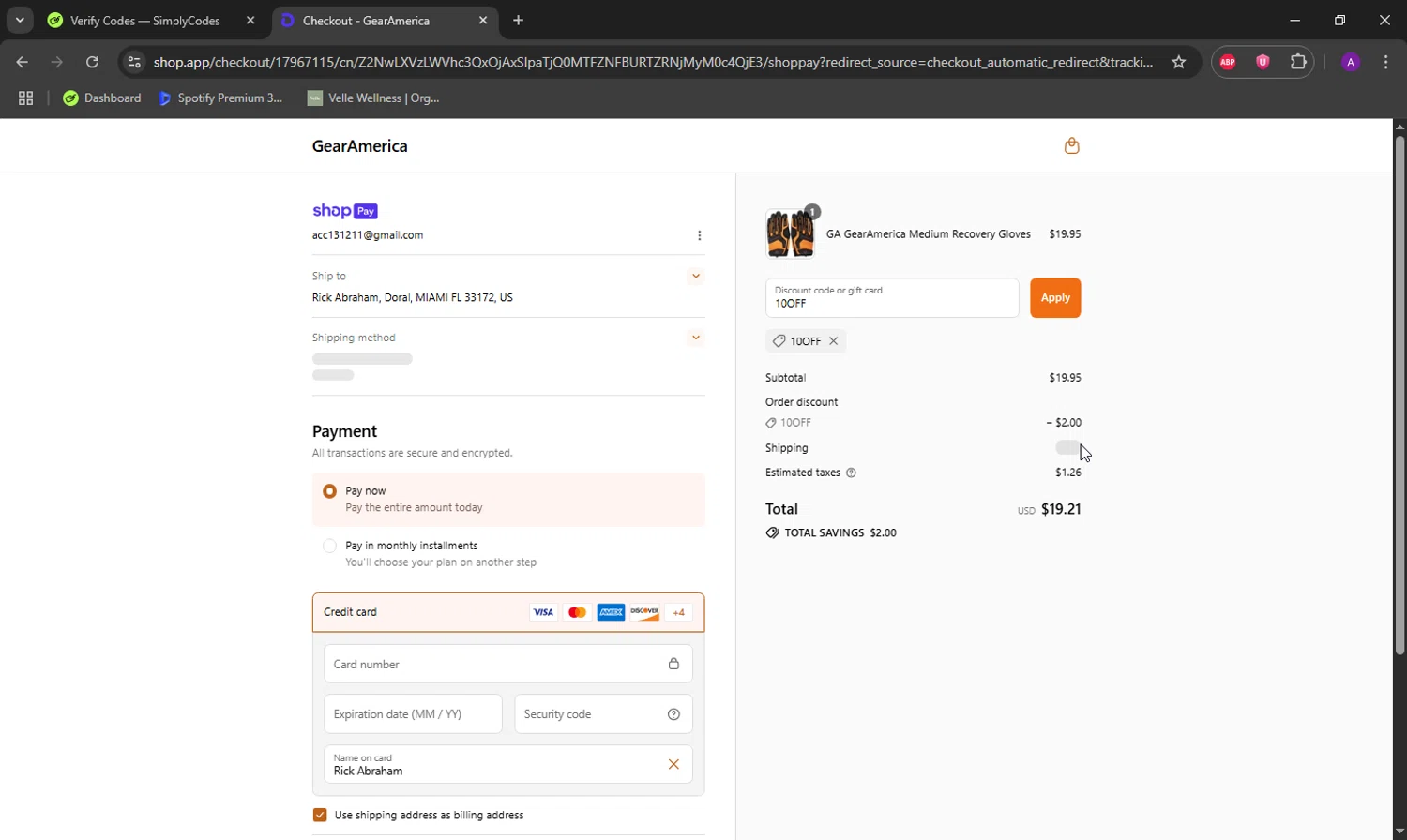Viewport: 1407px width, 840px height.
Task: Open the uBlock shield extension
Action: pyautogui.click(x=1263, y=62)
